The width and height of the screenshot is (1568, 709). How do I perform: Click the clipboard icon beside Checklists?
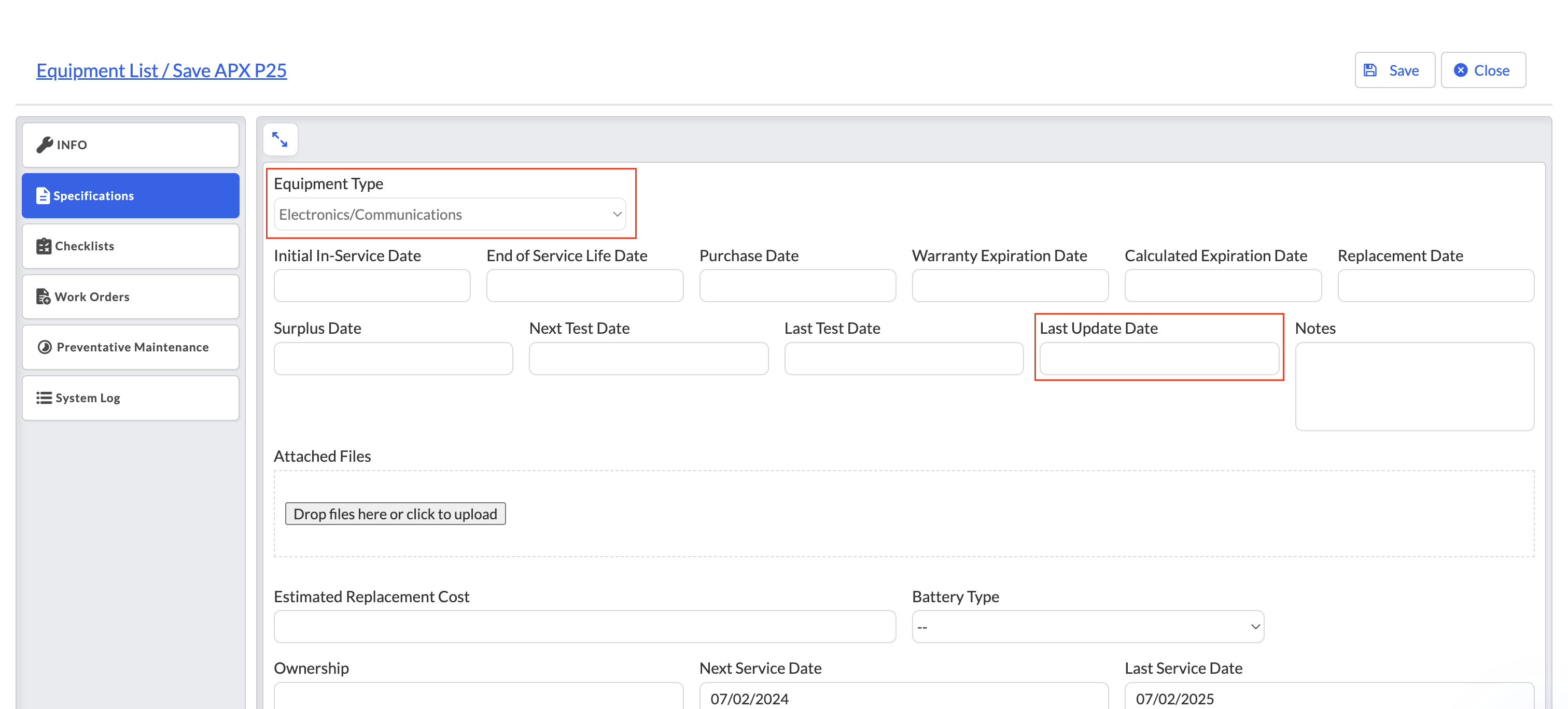coord(44,246)
